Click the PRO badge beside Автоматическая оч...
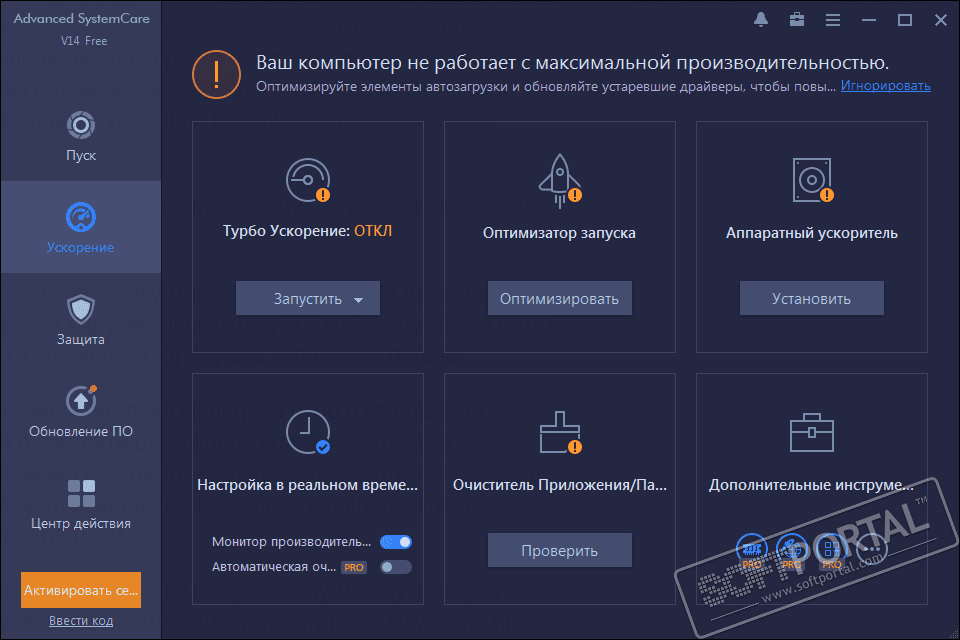Viewport: 960px width, 640px height. coord(354,567)
